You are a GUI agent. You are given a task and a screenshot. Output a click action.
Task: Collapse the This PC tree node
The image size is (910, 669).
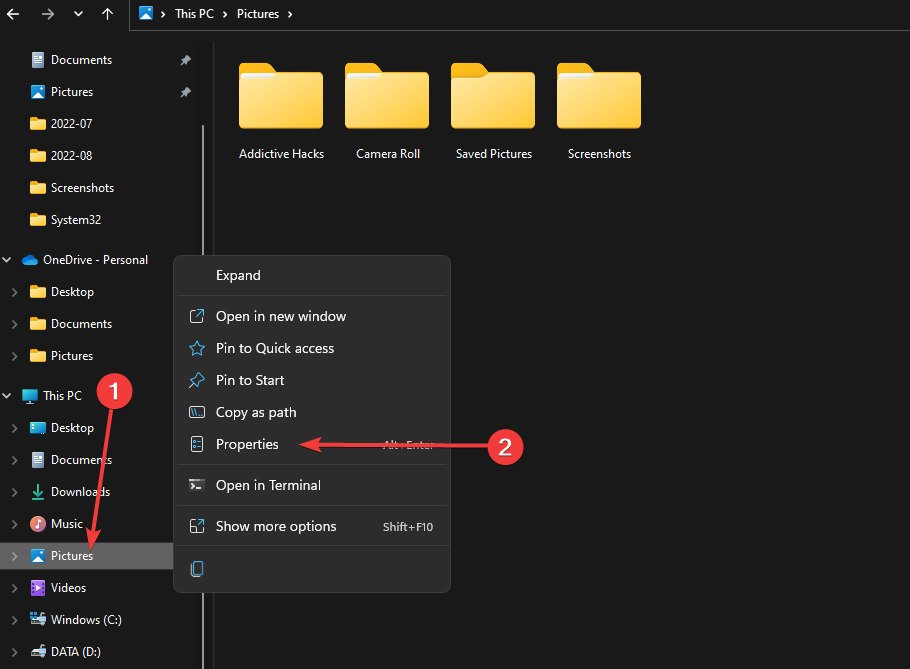pyautogui.click(x=7, y=396)
